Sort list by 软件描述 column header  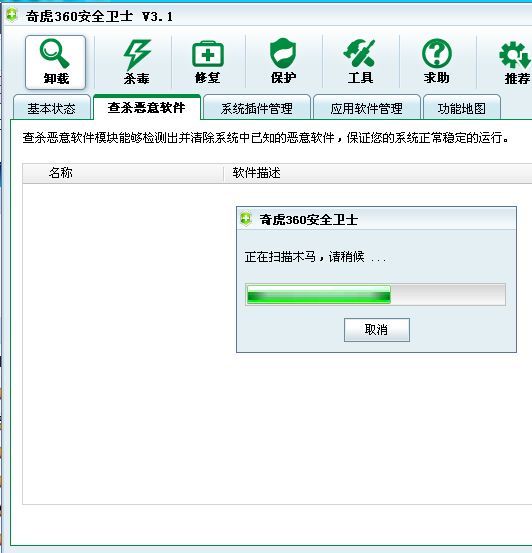377,173
